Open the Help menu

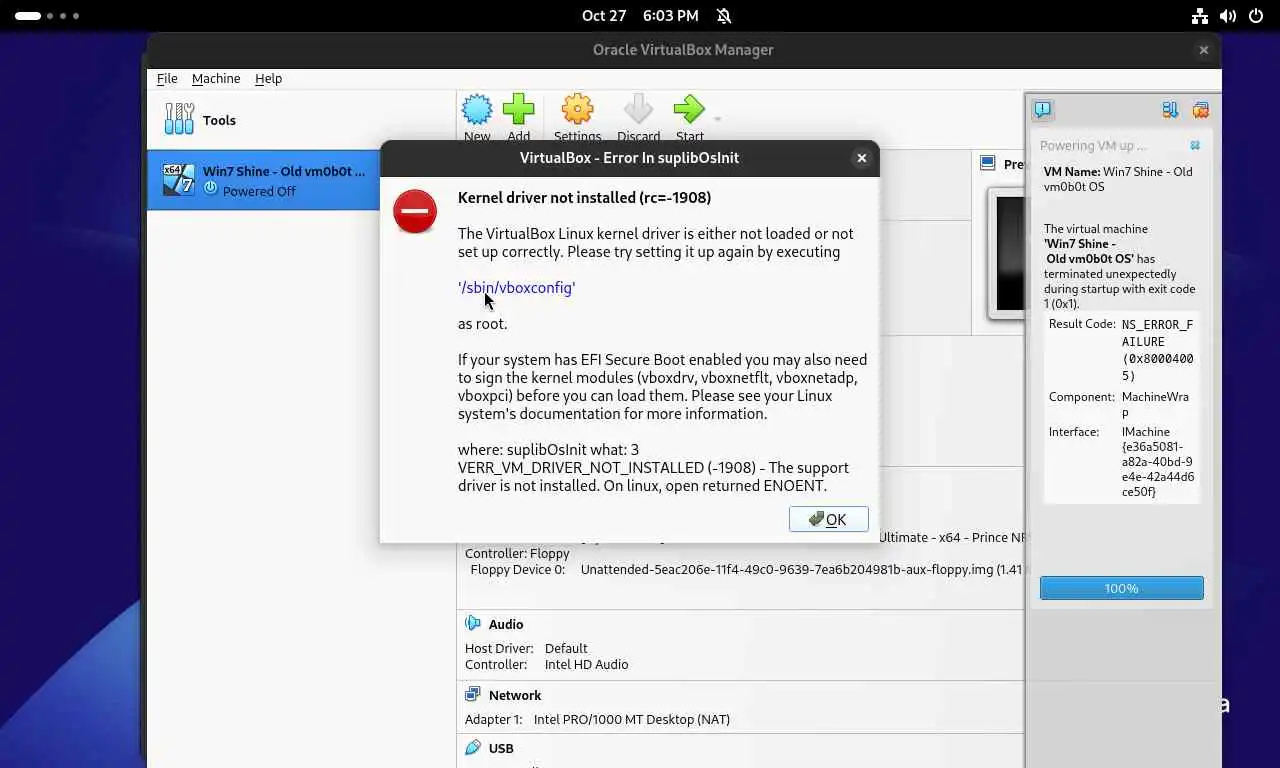[x=268, y=78]
